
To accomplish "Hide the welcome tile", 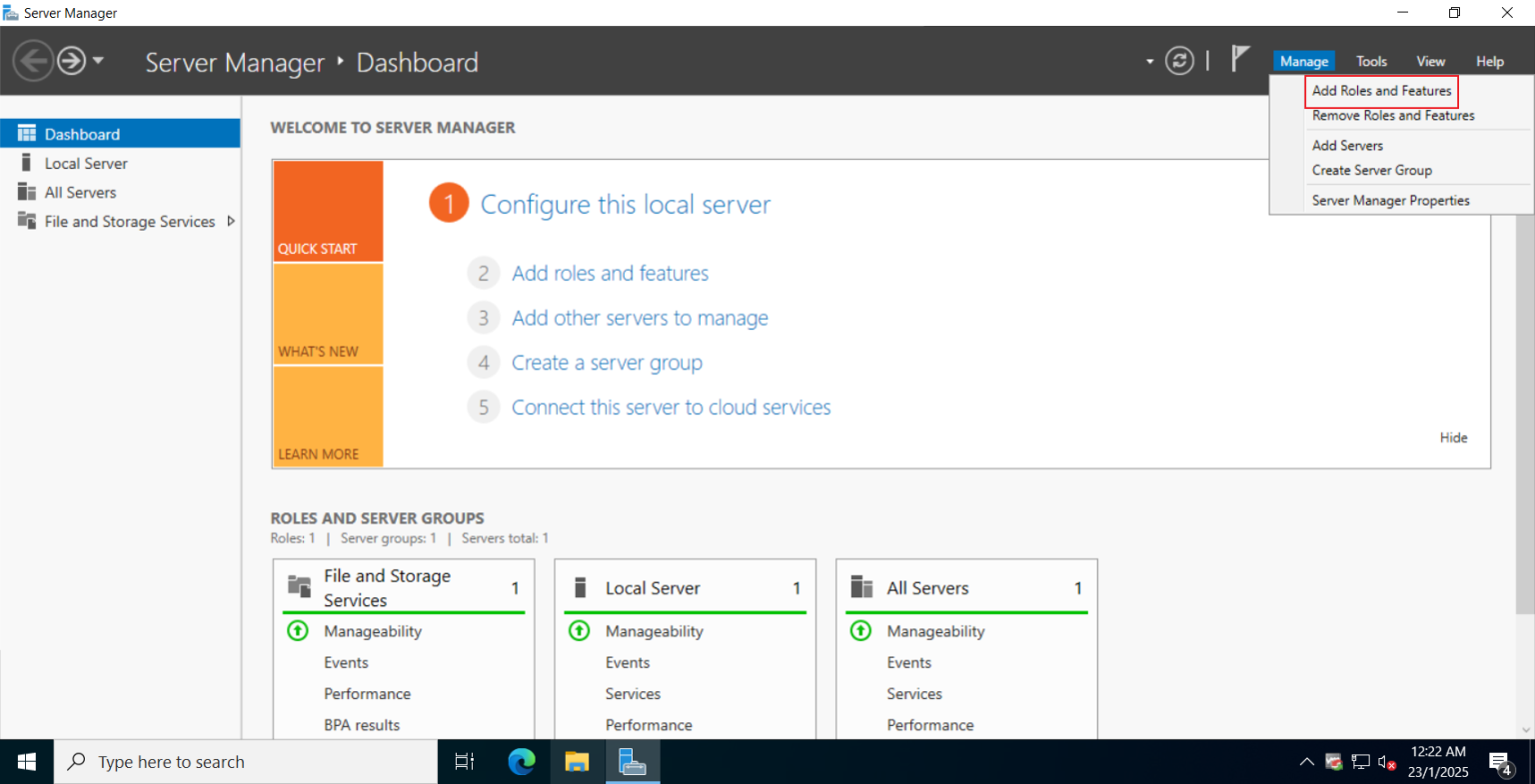I will (x=1453, y=437).
